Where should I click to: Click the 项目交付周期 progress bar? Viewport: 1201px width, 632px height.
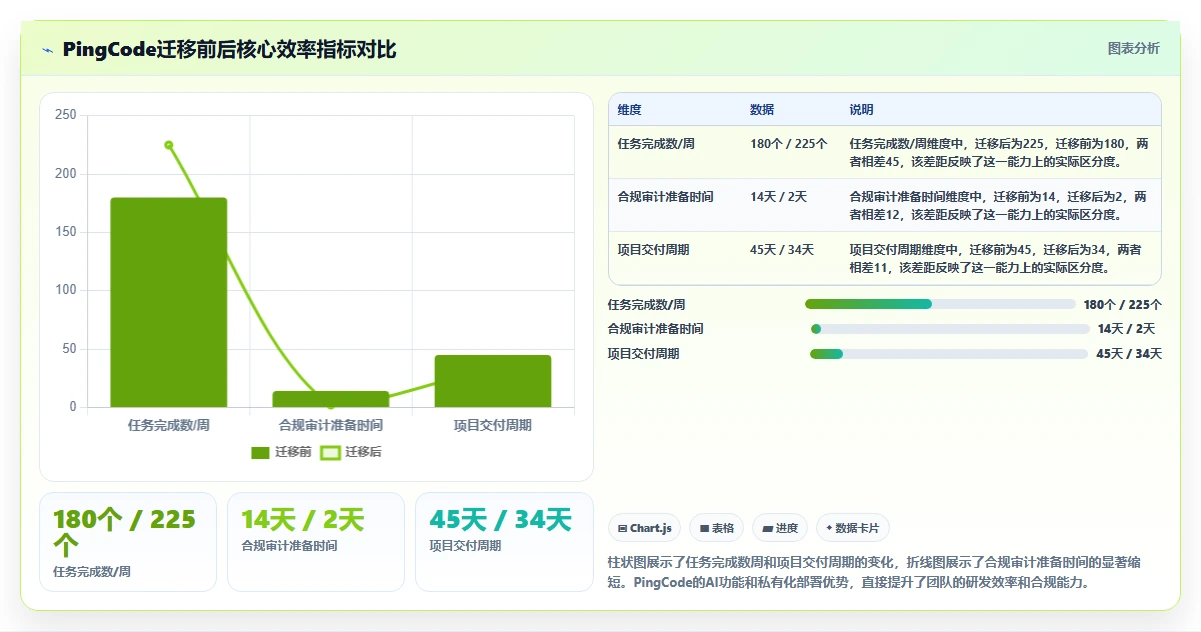(x=949, y=354)
